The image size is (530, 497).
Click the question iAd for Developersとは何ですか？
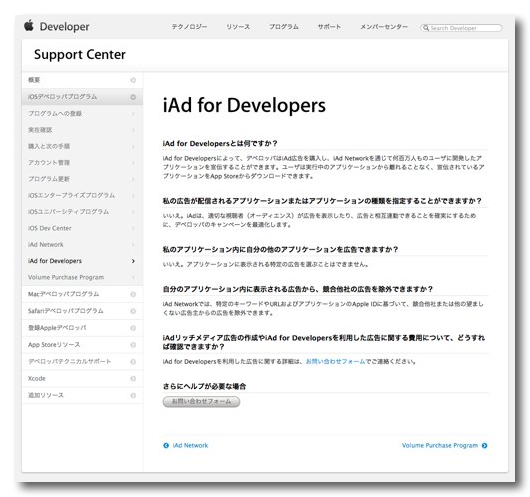[220, 143]
